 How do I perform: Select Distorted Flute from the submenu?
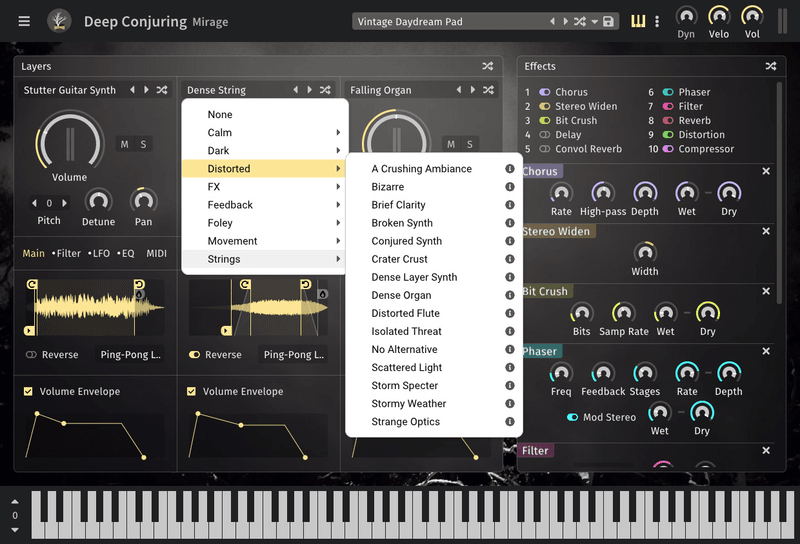405,313
